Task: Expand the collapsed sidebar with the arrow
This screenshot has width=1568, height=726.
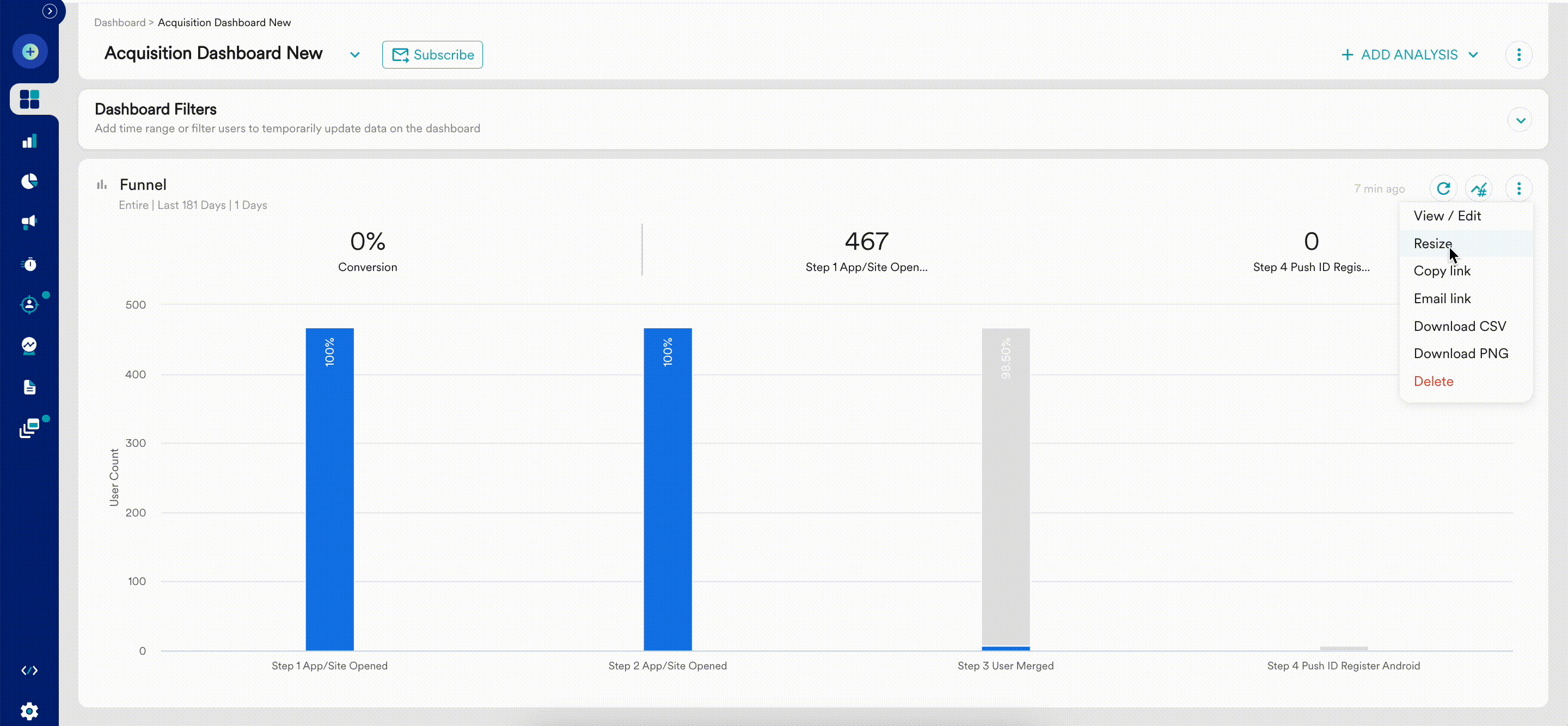Action: coord(50,10)
